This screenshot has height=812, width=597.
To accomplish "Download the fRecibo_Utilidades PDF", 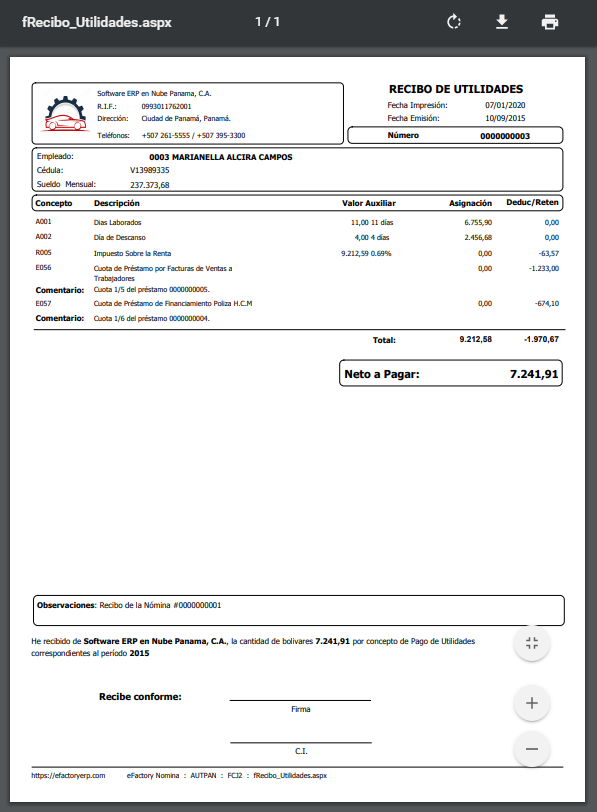I will [x=502, y=22].
